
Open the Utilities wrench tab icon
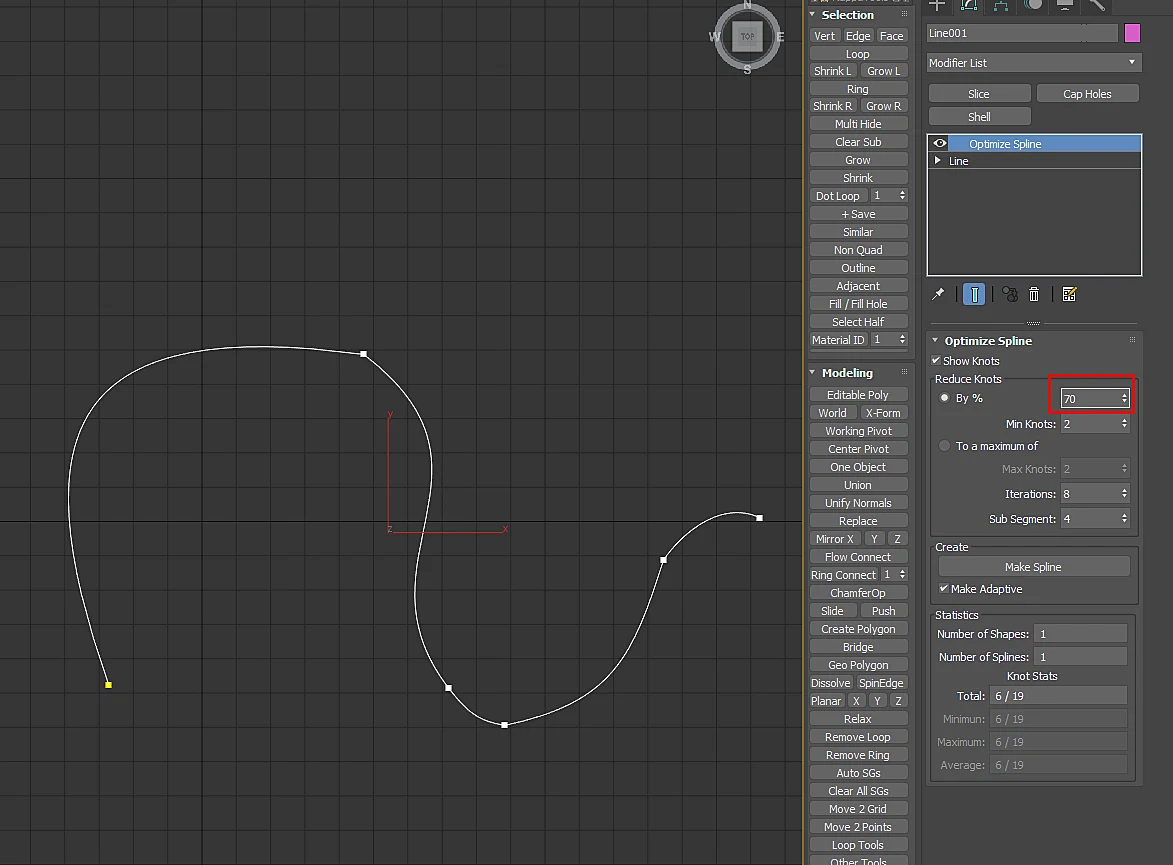[x=1097, y=5]
